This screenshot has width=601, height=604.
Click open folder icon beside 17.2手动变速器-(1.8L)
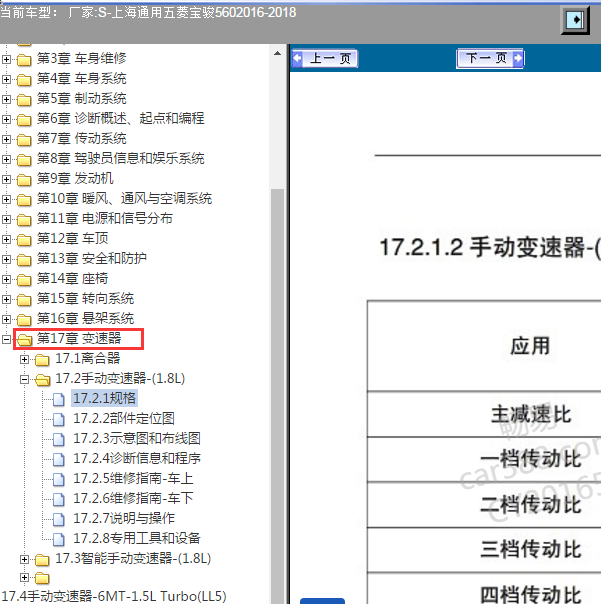(x=42, y=380)
